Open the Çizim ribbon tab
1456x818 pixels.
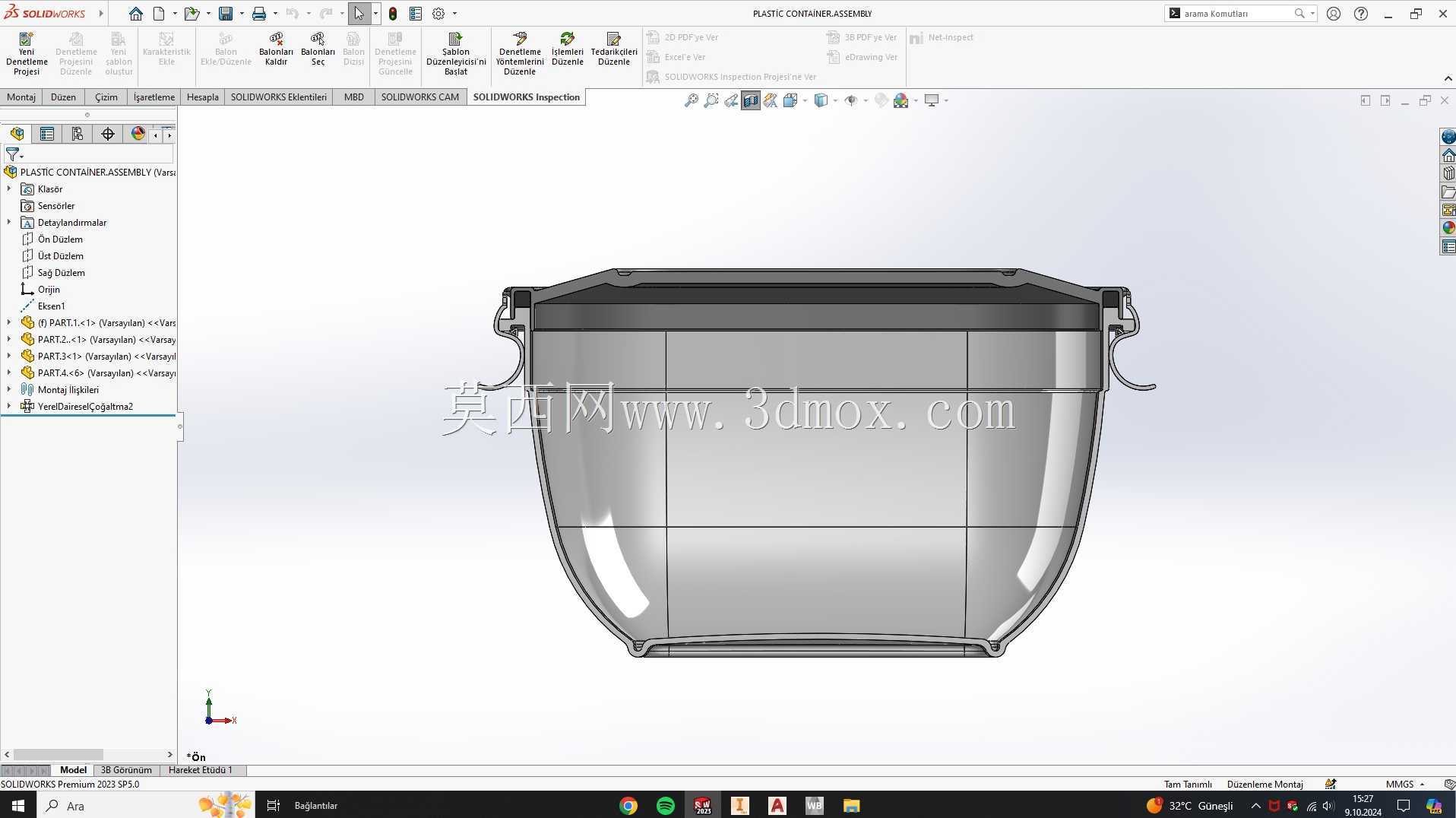pos(106,97)
